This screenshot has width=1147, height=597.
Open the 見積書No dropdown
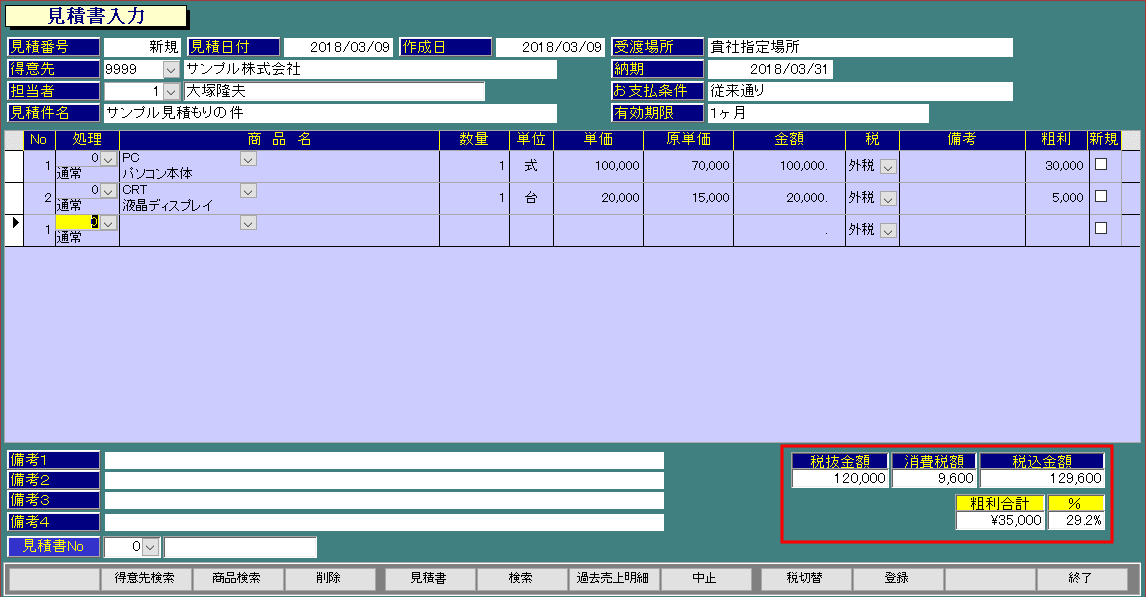point(150,547)
